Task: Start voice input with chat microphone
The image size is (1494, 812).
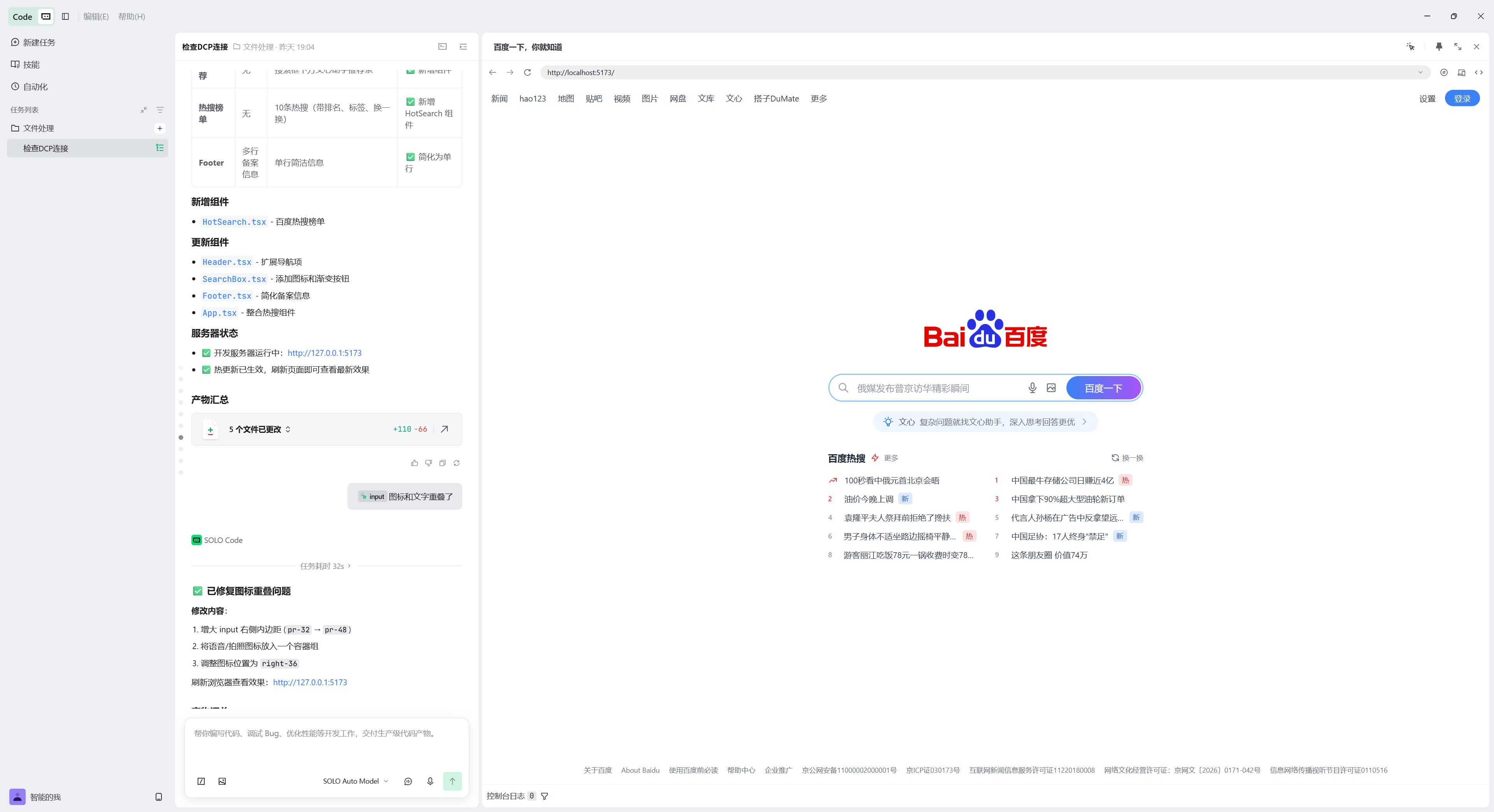Action: 430,781
